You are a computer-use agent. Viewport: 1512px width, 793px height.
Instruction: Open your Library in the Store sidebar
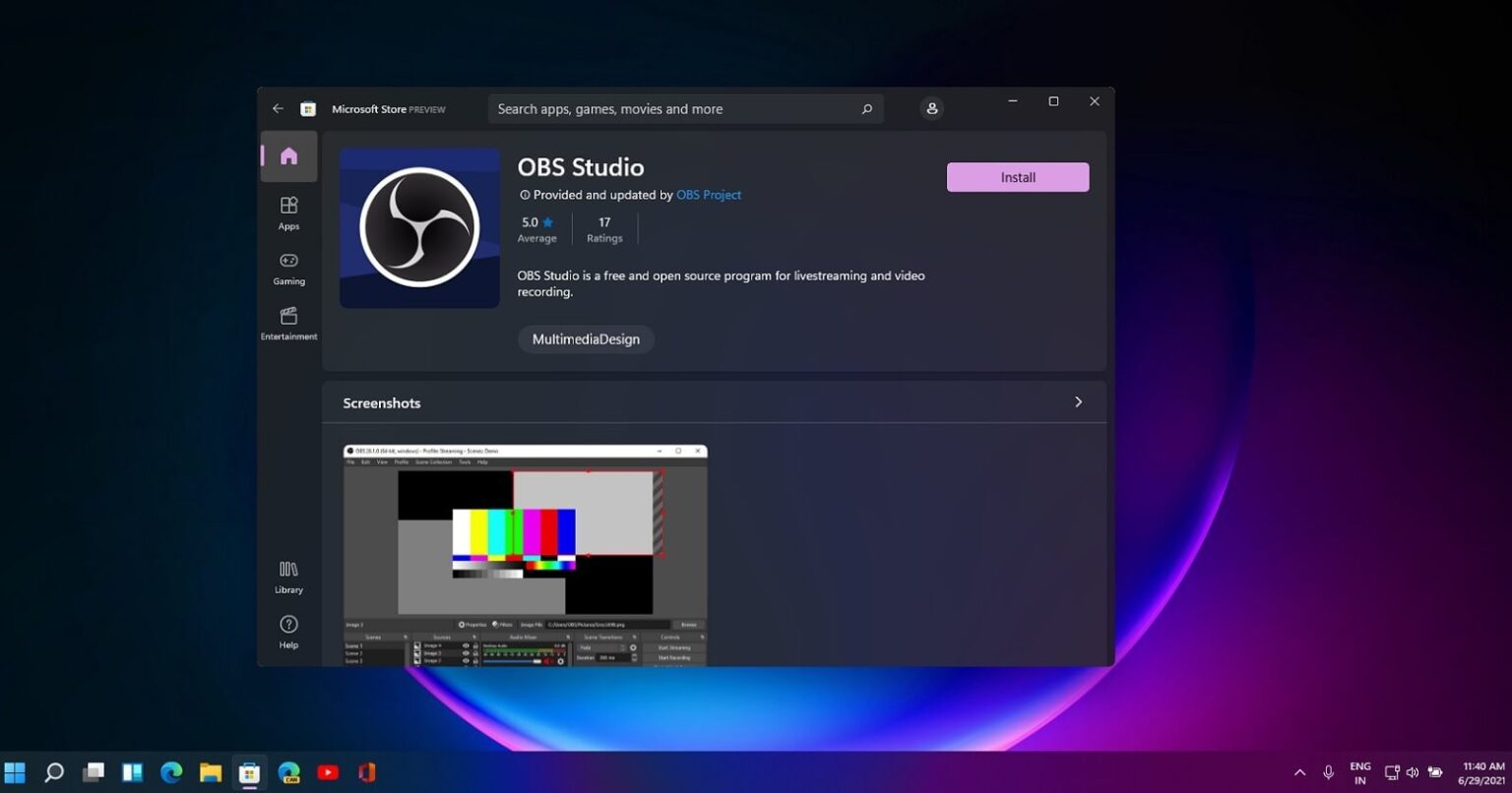click(288, 576)
